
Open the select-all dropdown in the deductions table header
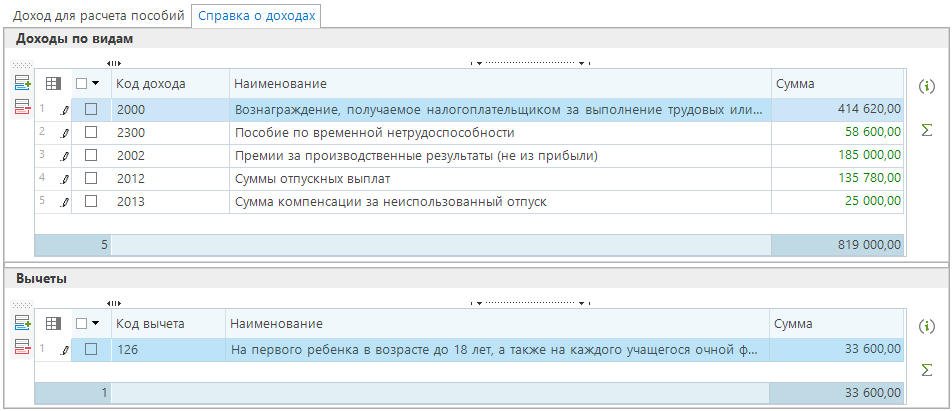pos(95,324)
